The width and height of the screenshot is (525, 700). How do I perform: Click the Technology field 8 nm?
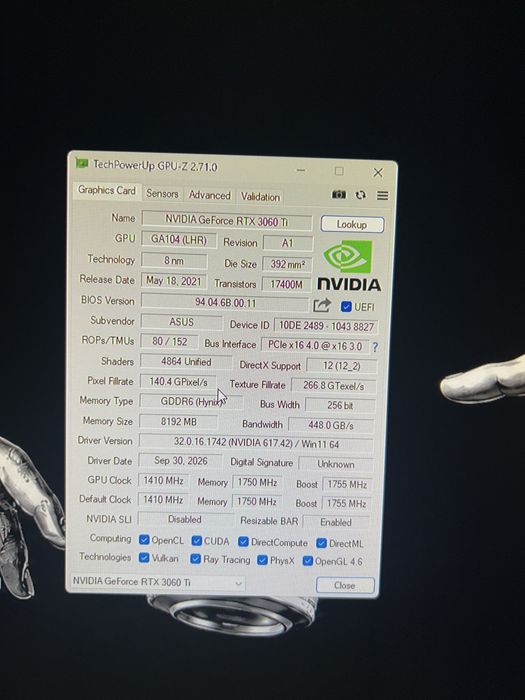(x=174, y=261)
